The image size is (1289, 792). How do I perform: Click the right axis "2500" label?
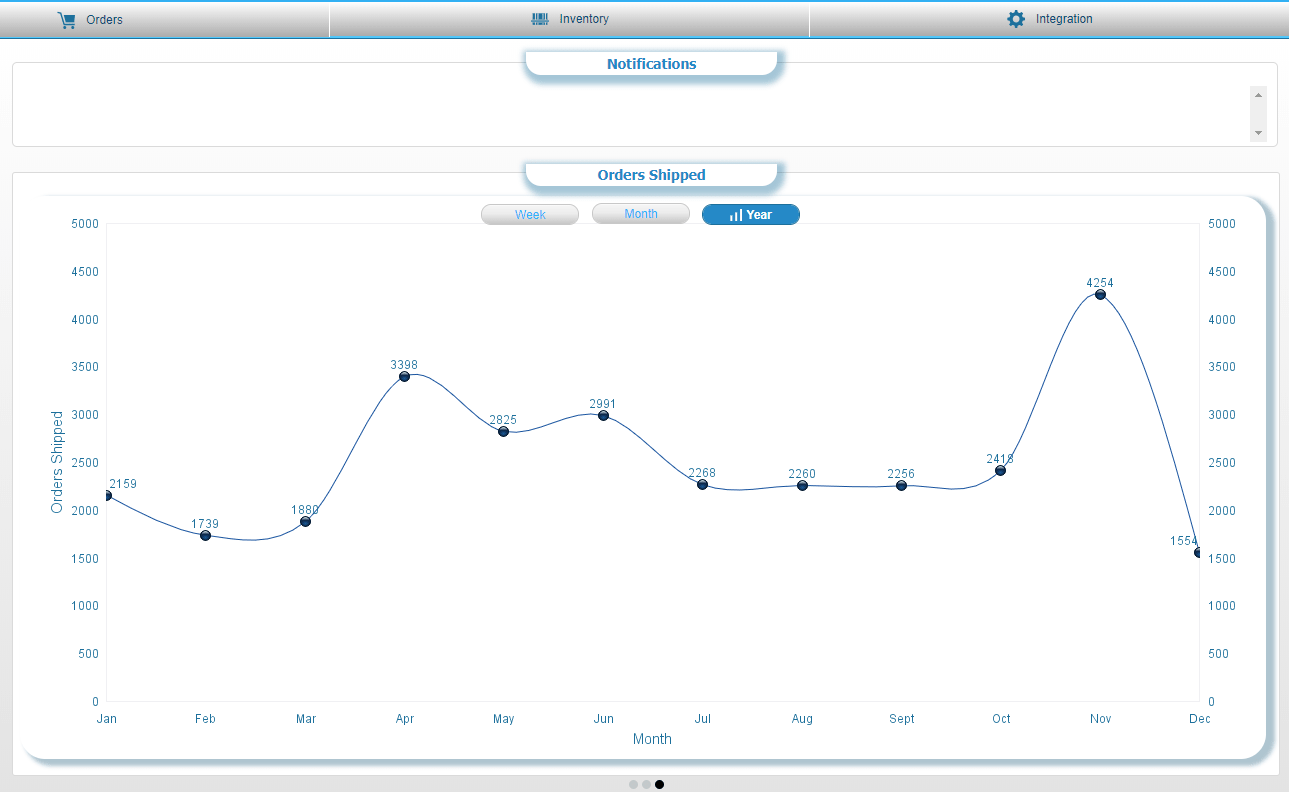pyautogui.click(x=1222, y=463)
